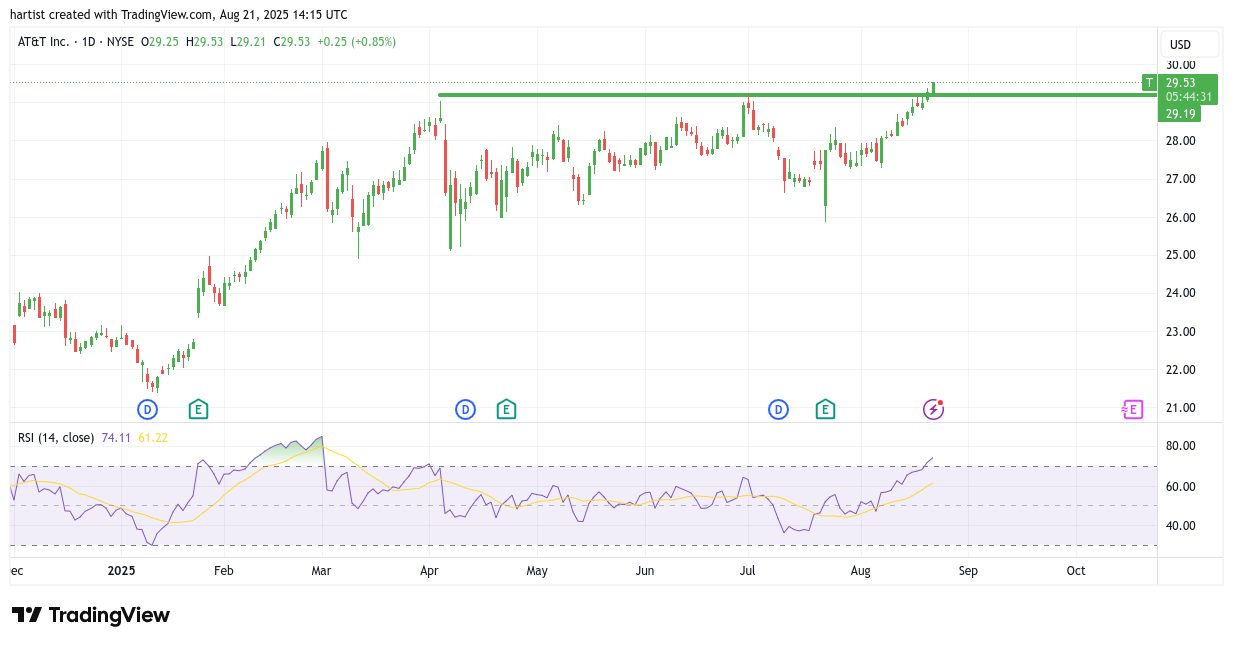1233x645 pixels.
Task: Click the 29.19 horizontal line price label
Action: coord(1180,114)
